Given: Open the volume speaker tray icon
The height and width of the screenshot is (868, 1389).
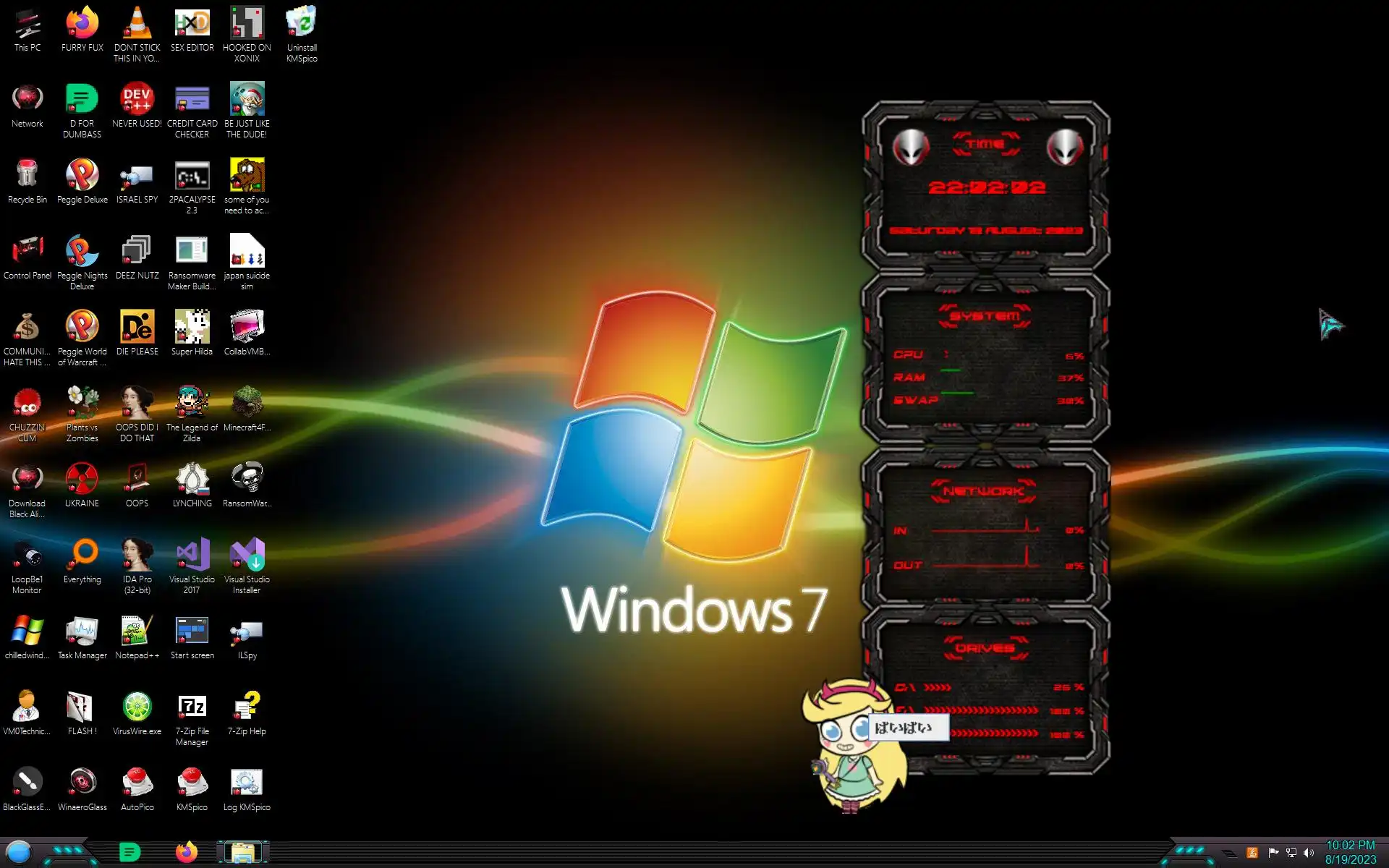Looking at the screenshot, I should click(x=1309, y=853).
